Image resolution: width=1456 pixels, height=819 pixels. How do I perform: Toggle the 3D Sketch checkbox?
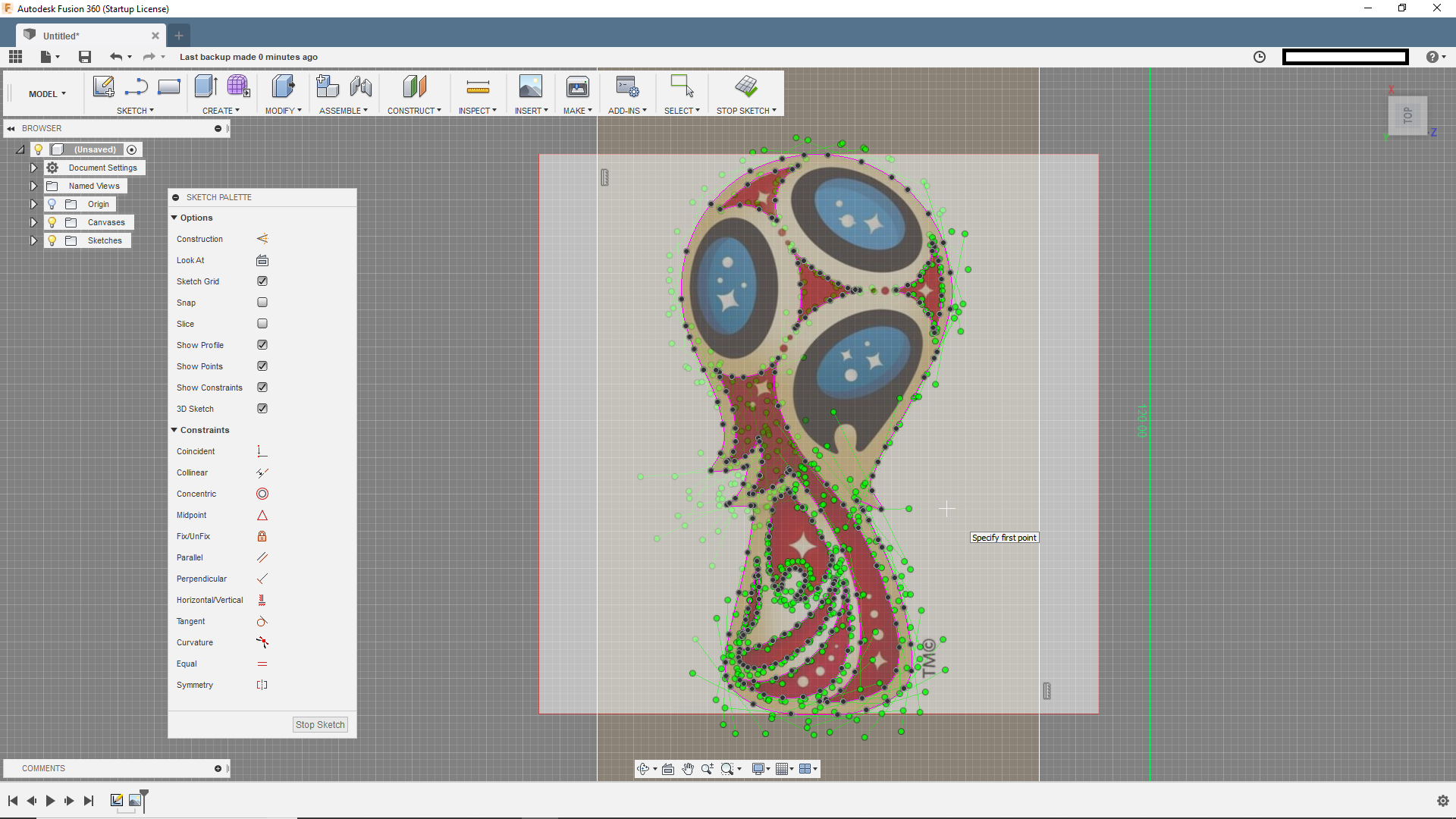(x=262, y=409)
